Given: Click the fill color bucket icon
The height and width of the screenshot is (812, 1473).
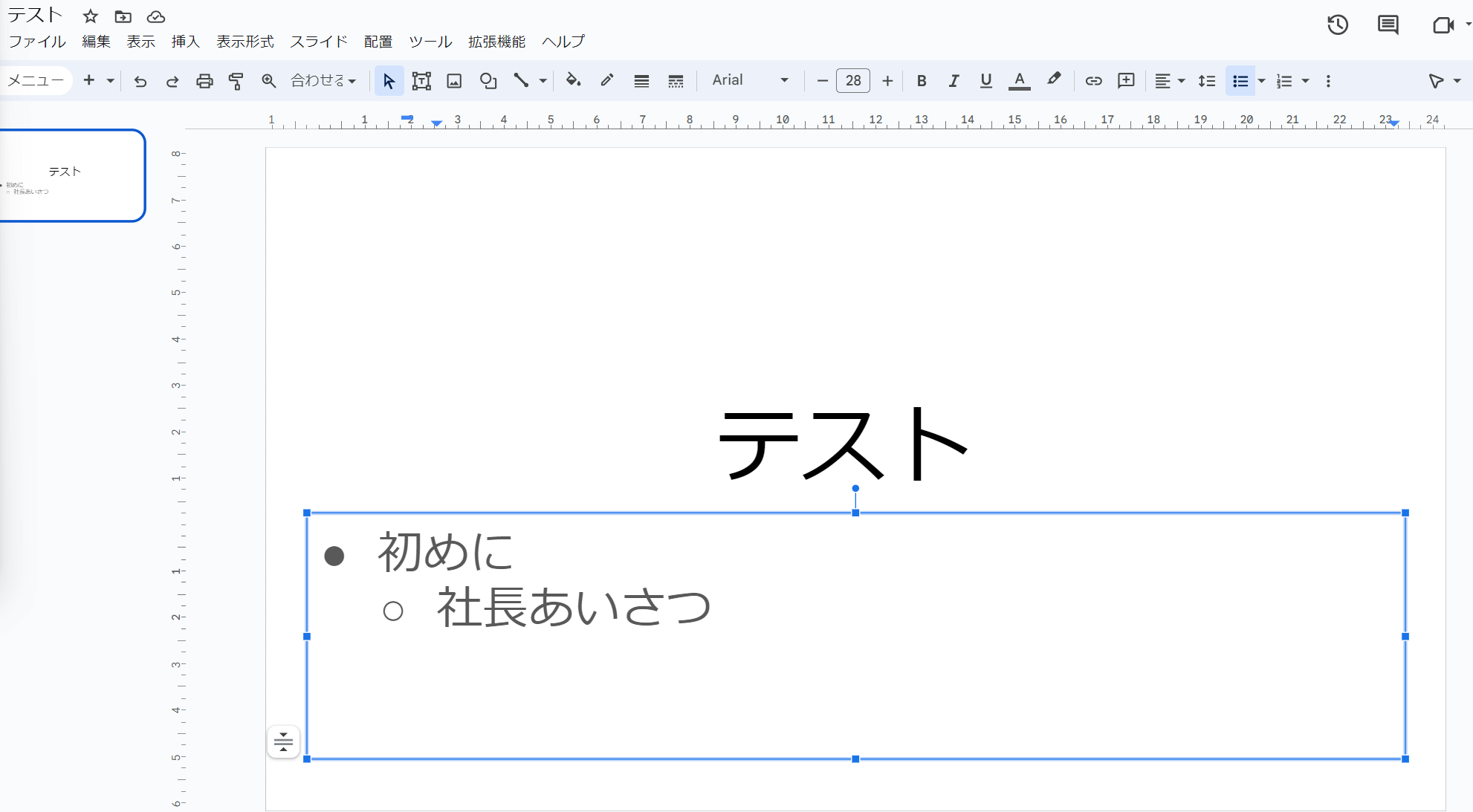Looking at the screenshot, I should pos(573,80).
